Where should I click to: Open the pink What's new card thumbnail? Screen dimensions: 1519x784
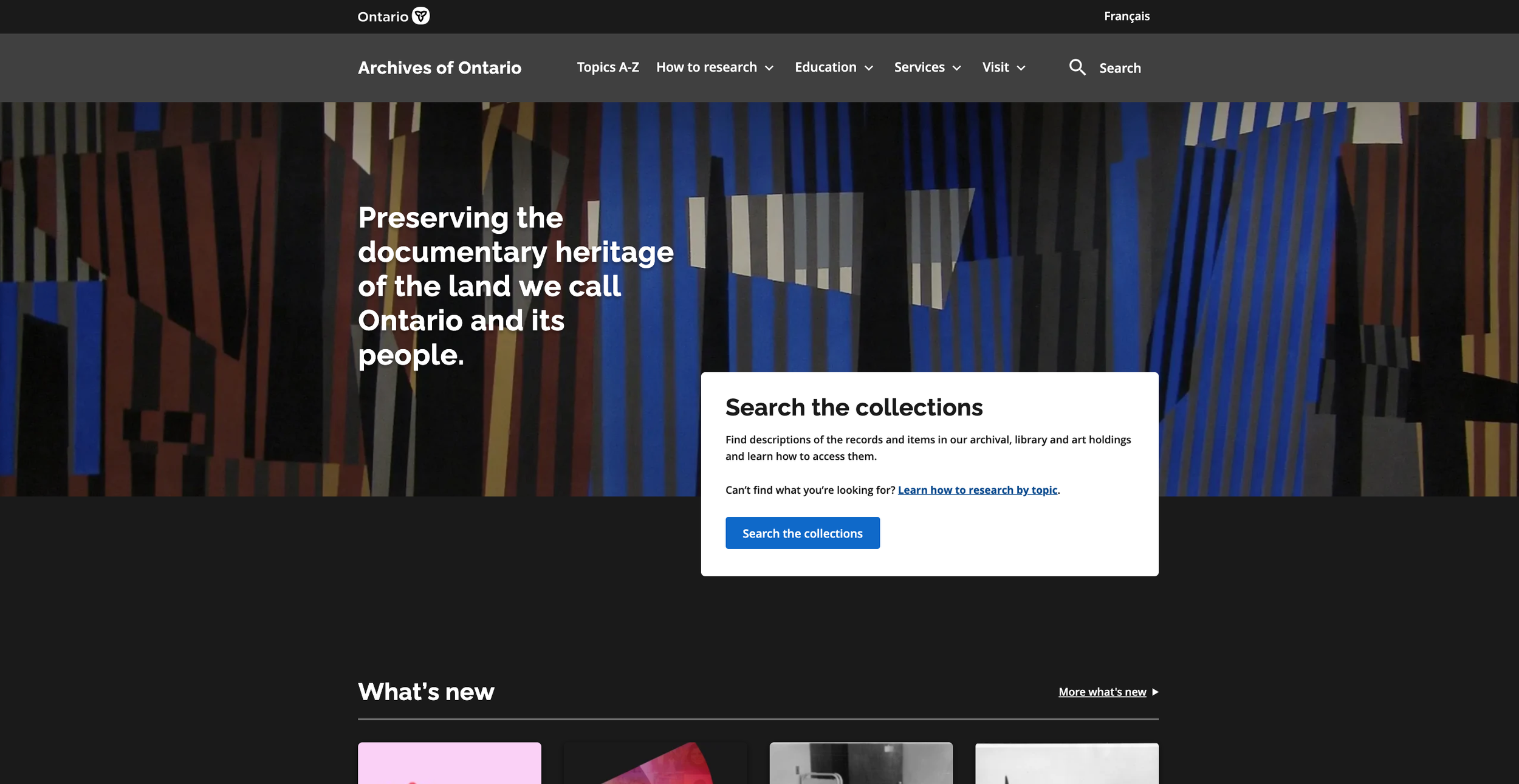click(449, 763)
